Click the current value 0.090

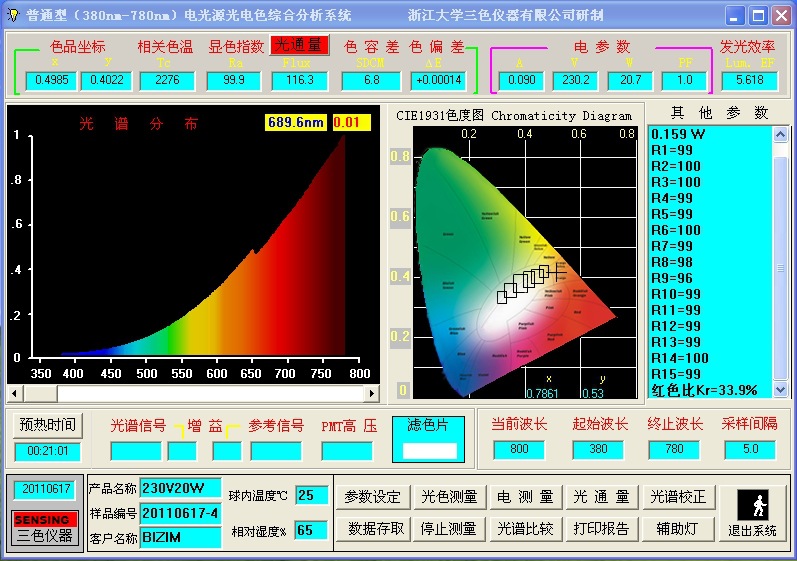tap(522, 80)
